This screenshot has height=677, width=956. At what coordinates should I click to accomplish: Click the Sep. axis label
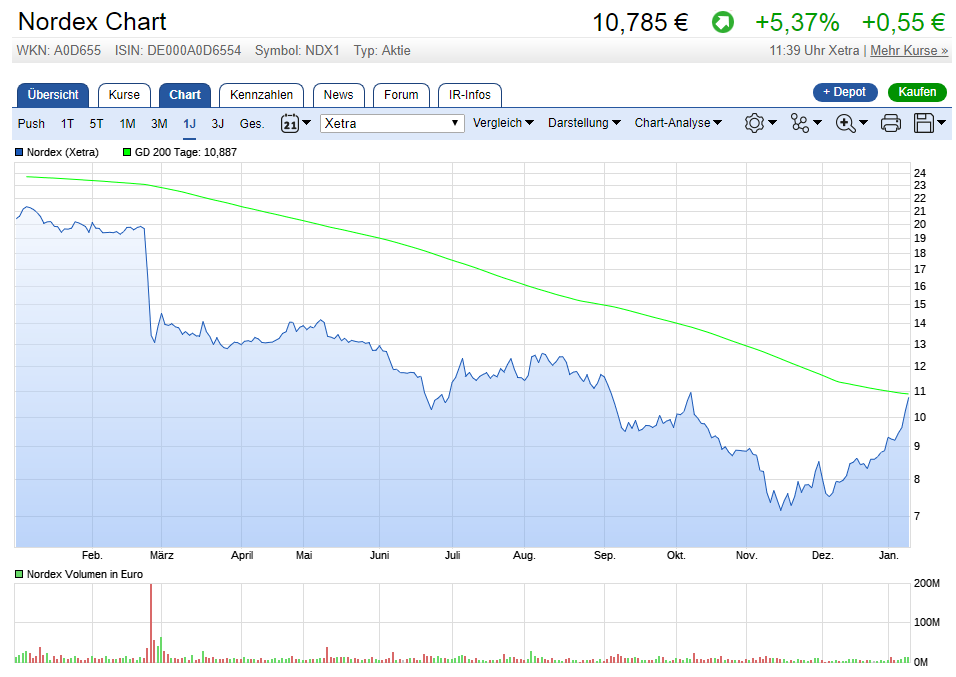click(x=605, y=556)
